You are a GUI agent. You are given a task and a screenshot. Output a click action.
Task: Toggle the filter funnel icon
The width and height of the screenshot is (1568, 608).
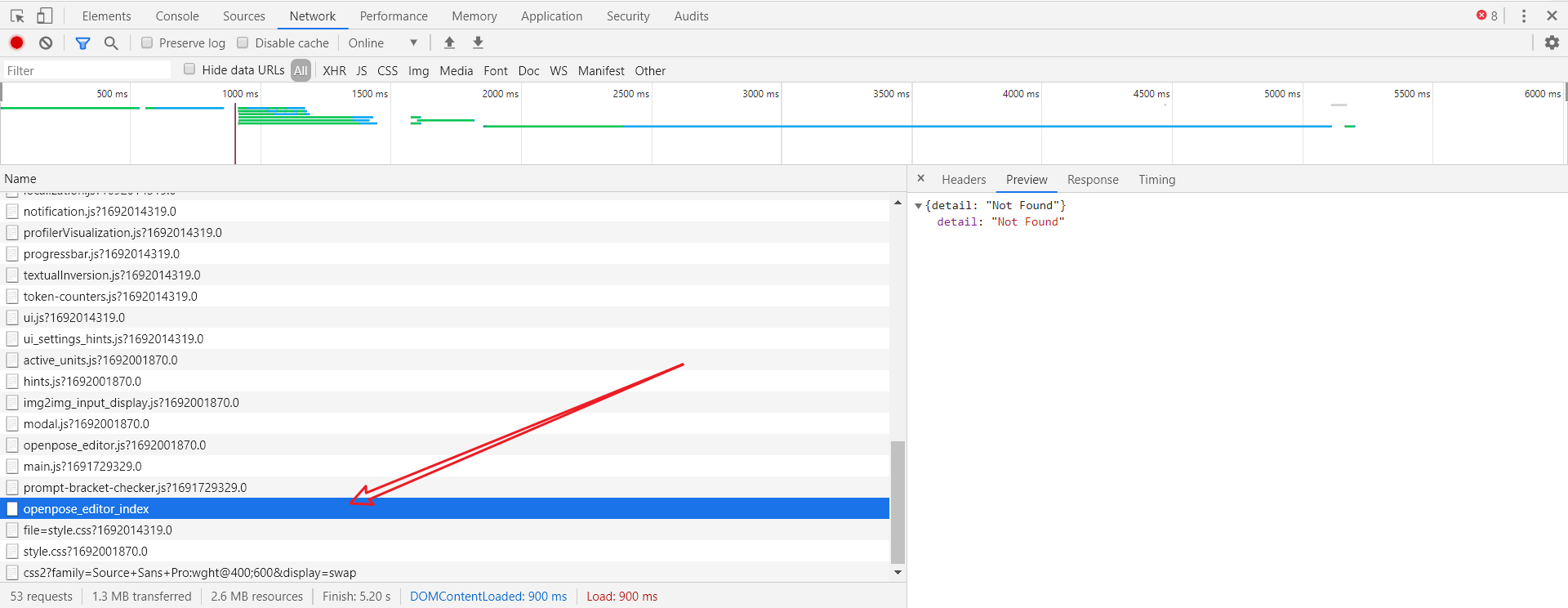click(82, 42)
